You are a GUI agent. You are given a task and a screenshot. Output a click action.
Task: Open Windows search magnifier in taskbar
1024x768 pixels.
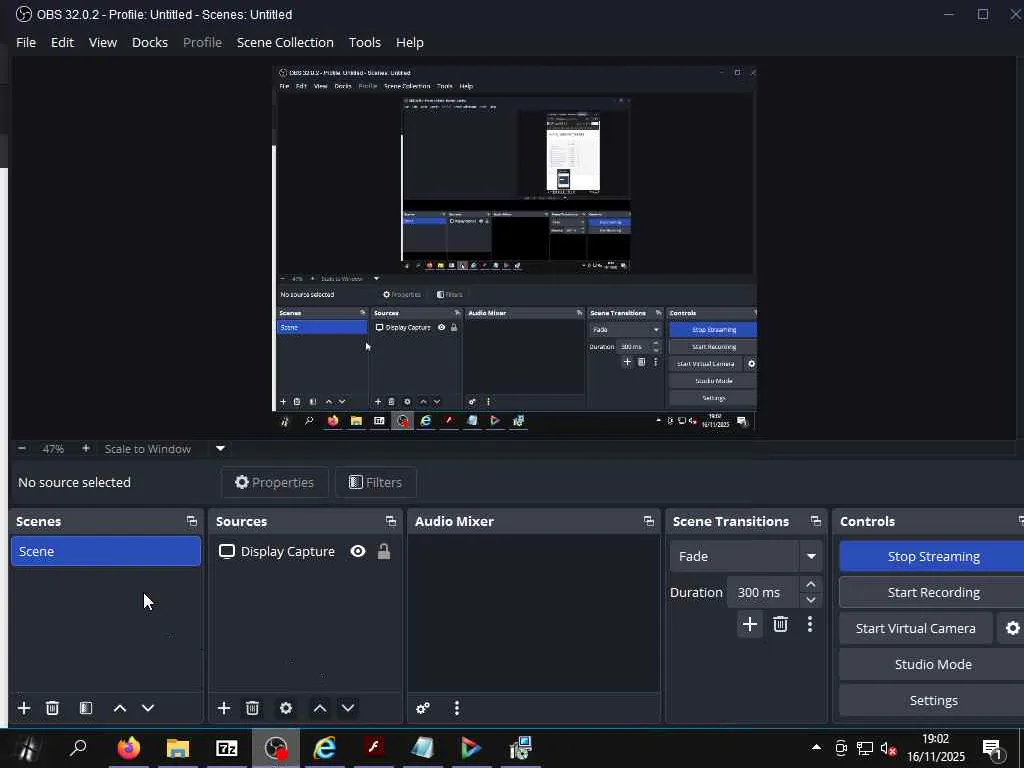click(x=78, y=748)
